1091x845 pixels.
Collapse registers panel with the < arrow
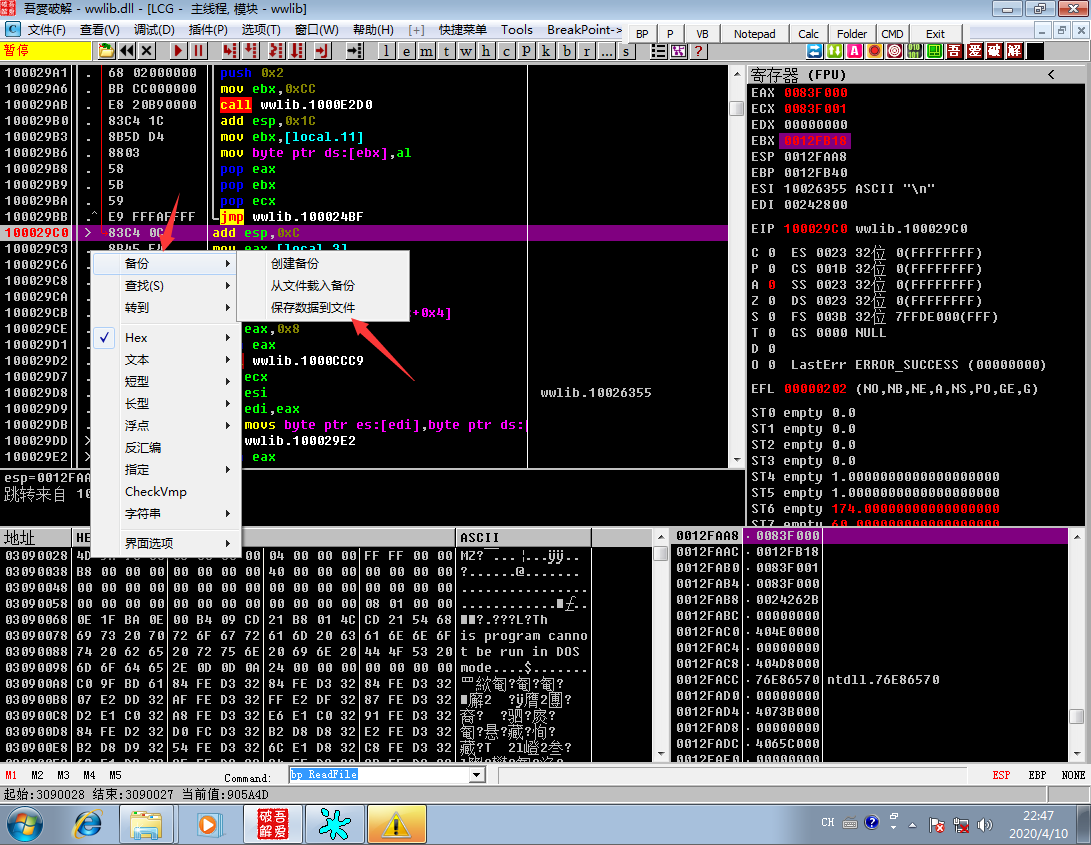pyautogui.click(x=1051, y=74)
